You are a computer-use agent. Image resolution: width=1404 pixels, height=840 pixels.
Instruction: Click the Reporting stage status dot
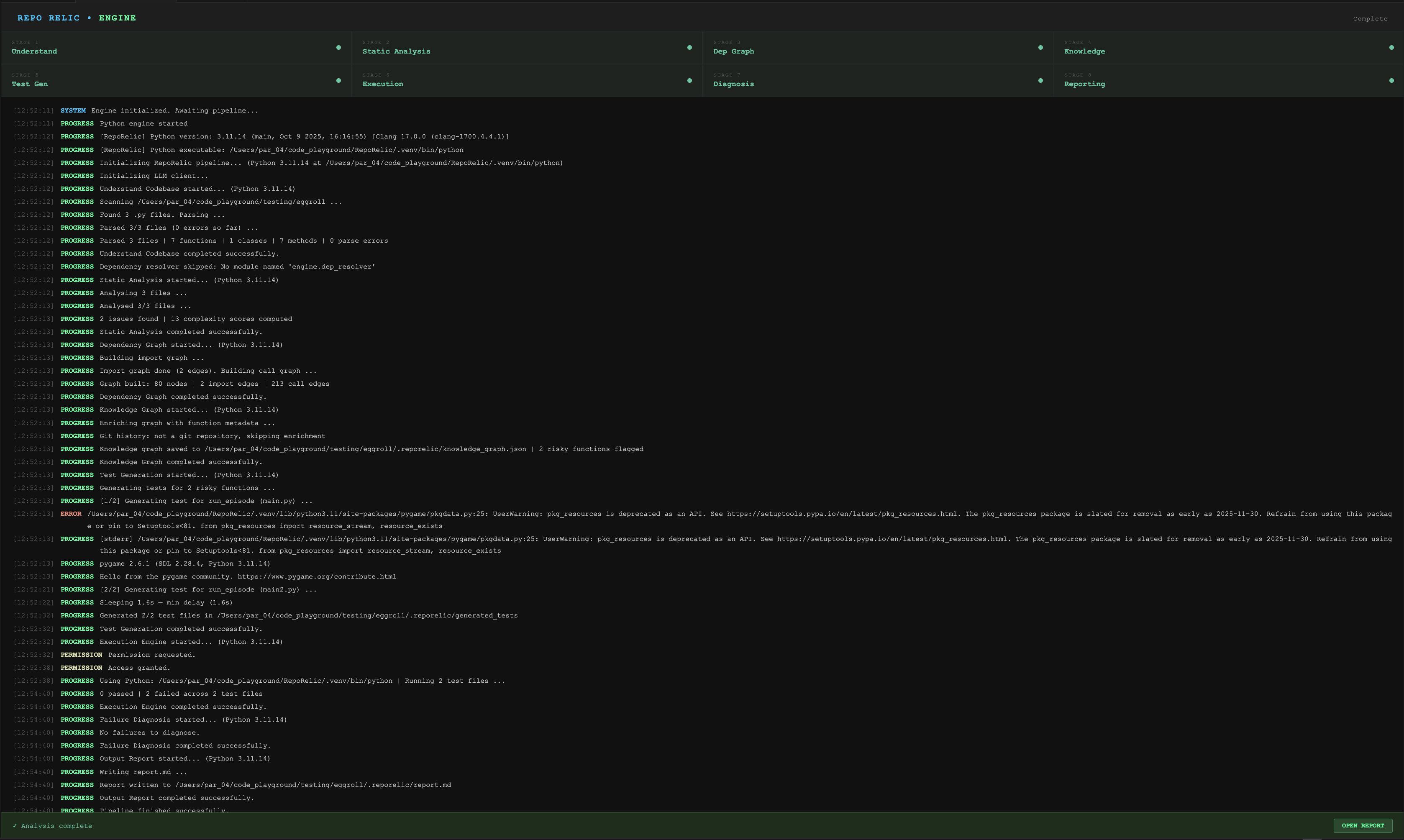pos(1391,80)
